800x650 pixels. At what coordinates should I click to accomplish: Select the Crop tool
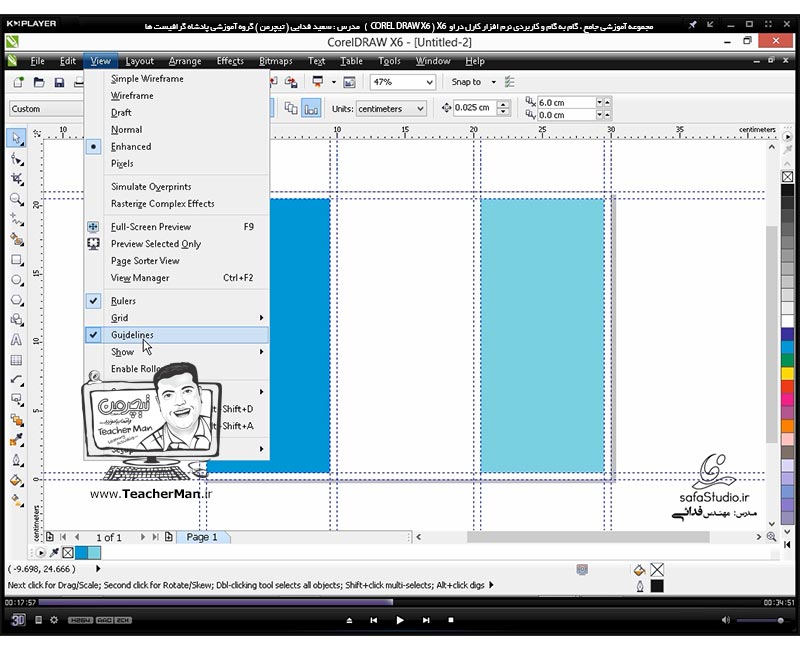pyautogui.click(x=16, y=179)
